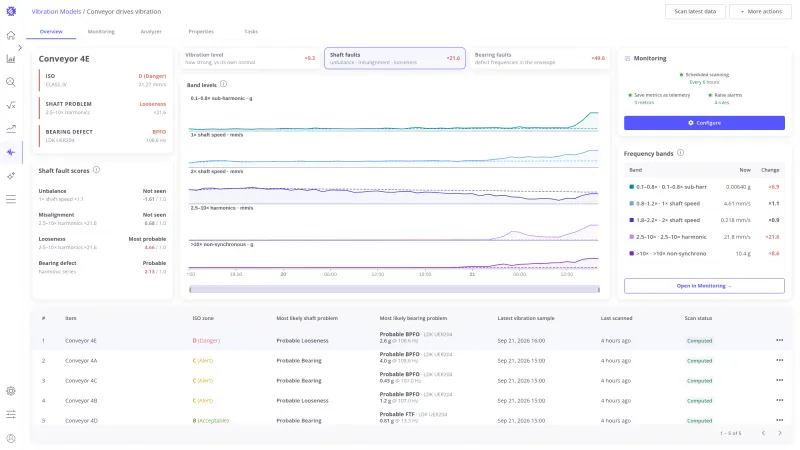Viewport: 800px width, 450px height.
Task: Click the BEARING DEFECT summary entry
Action: coord(103,136)
